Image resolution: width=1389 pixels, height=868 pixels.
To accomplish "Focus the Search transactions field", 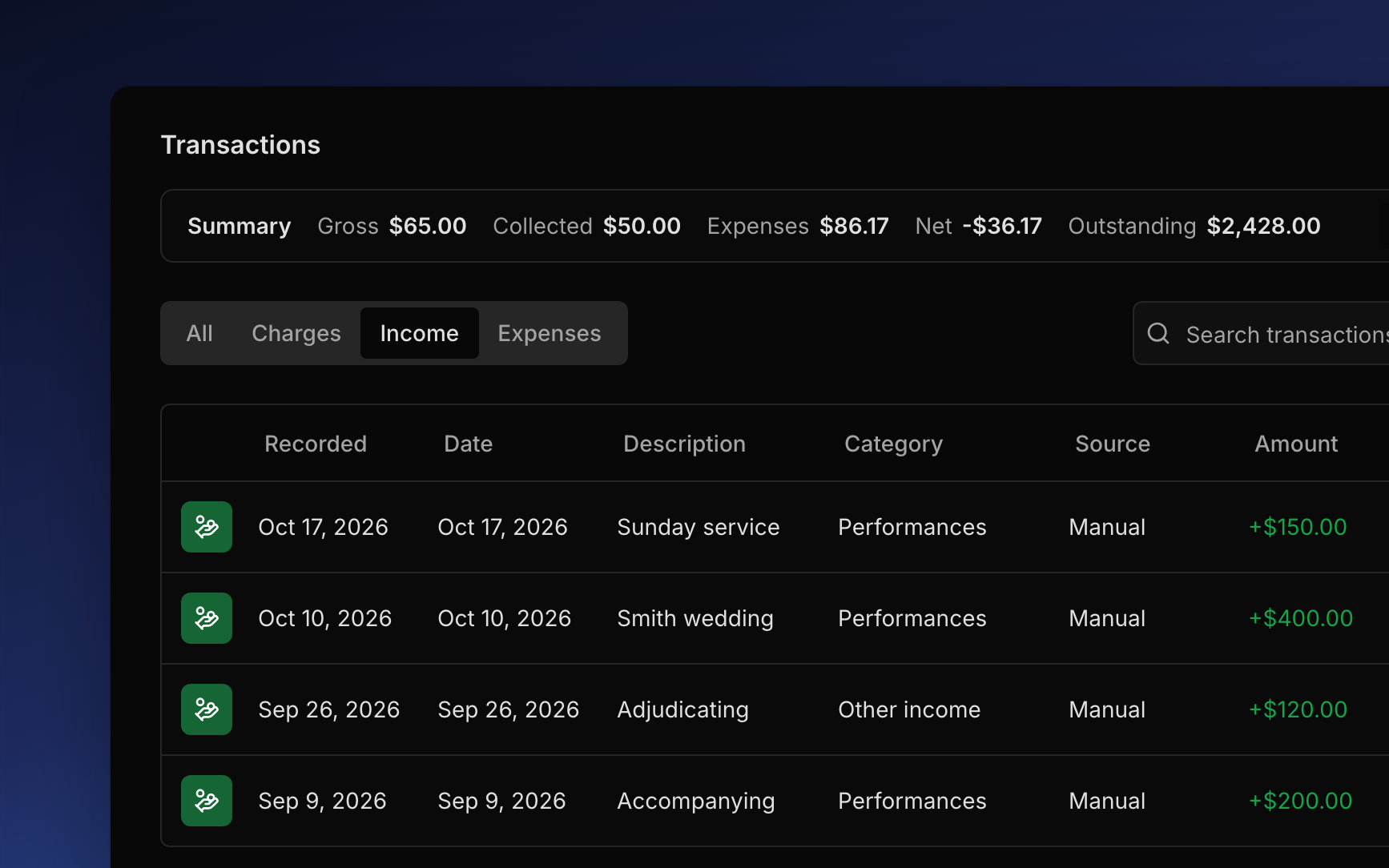I will 1261,333.
